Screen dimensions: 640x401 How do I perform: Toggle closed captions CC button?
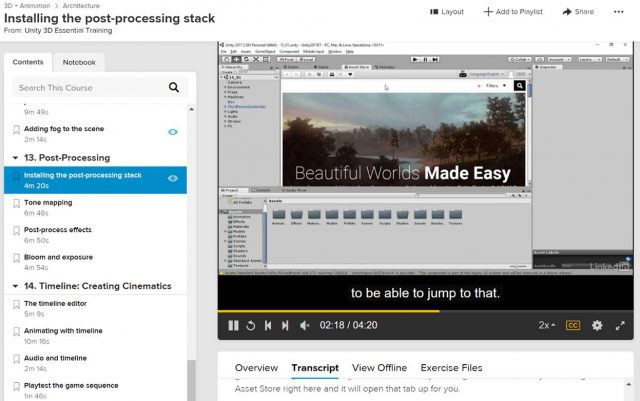573,325
